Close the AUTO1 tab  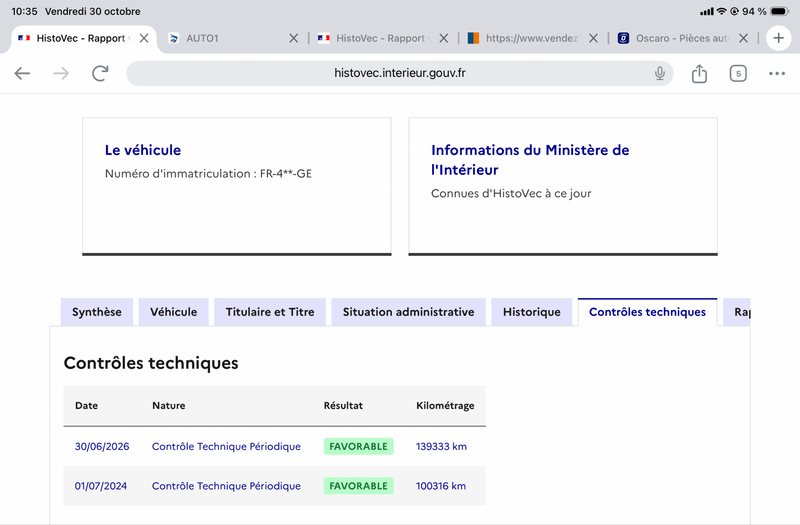pyautogui.click(x=293, y=38)
